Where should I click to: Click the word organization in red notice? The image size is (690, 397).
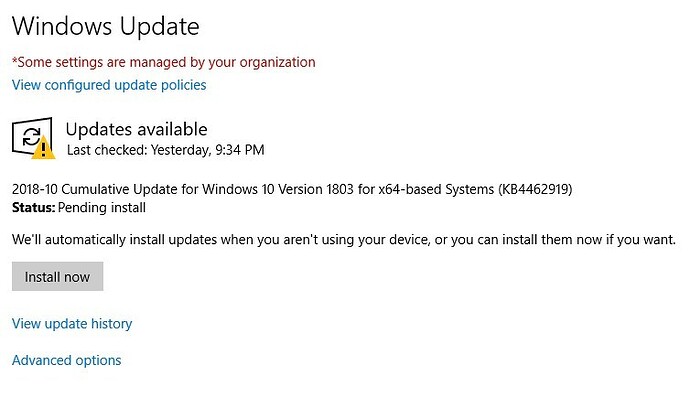(x=277, y=62)
